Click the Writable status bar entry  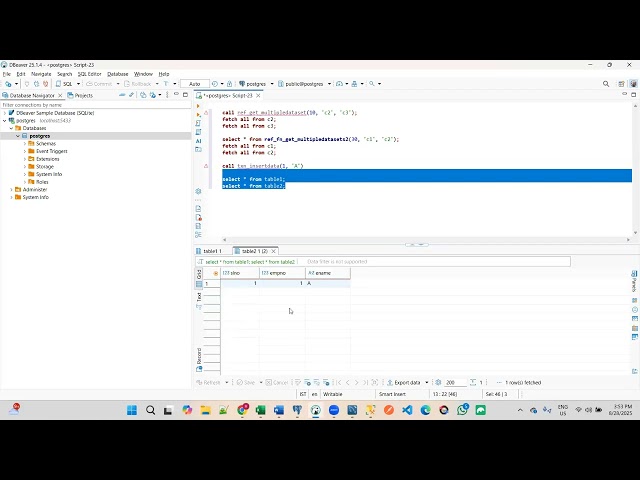click(x=333, y=394)
